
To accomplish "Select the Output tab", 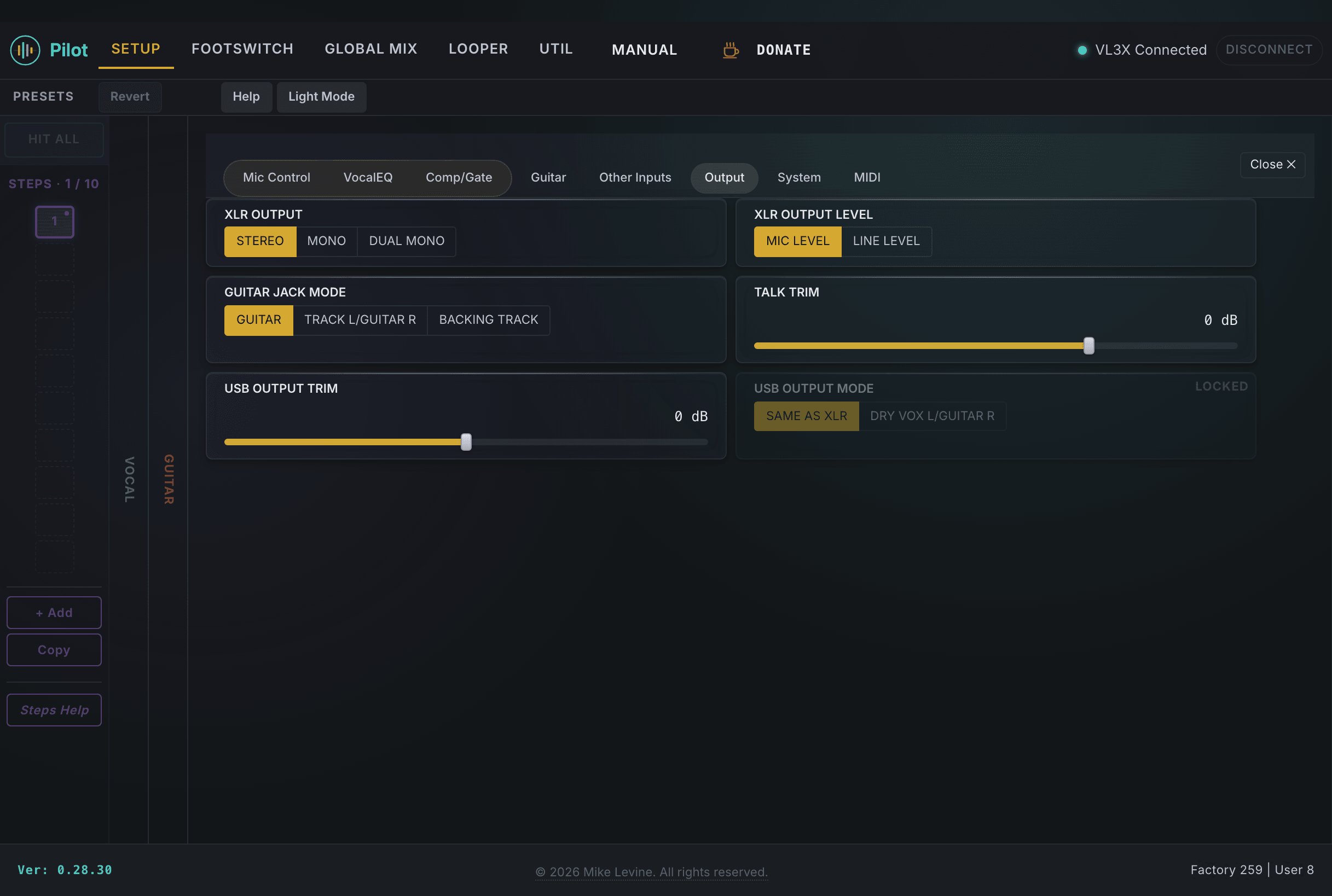I will pyautogui.click(x=725, y=178).
